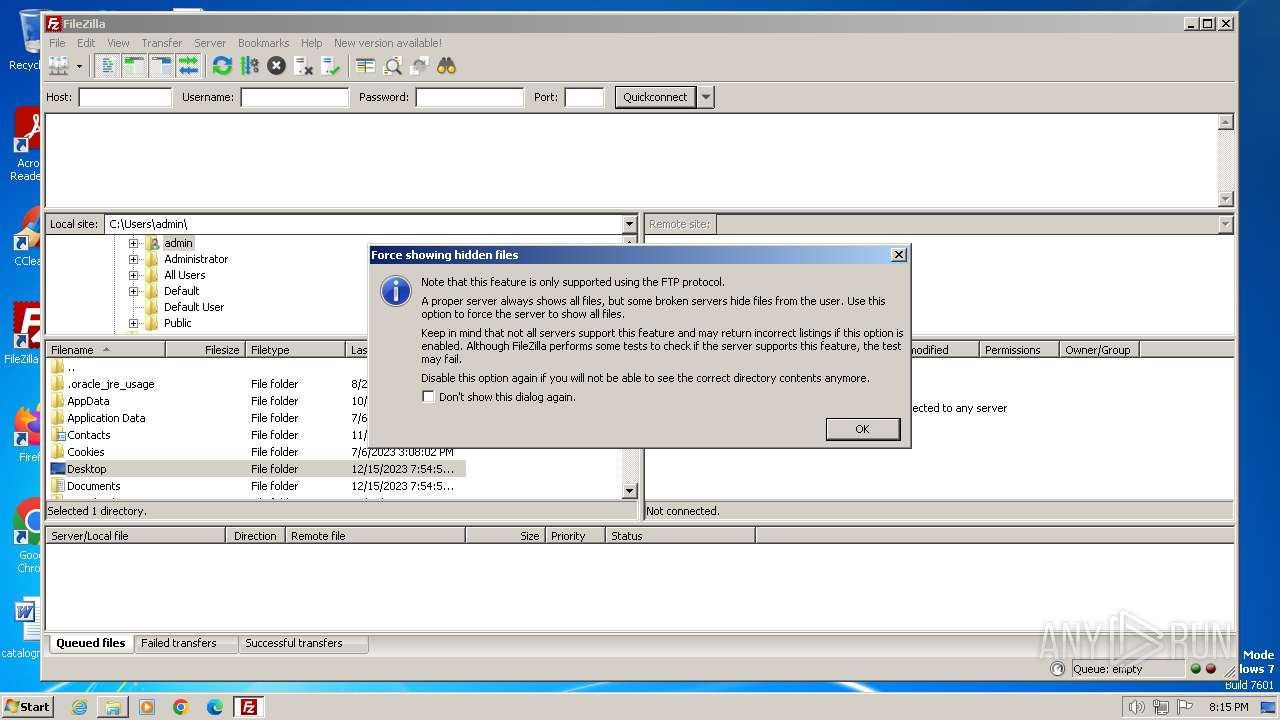Image resolution: width=1280 pixels, height=720 pixels.
Task: Expand the admin folder node
Action: click(133, 243)
